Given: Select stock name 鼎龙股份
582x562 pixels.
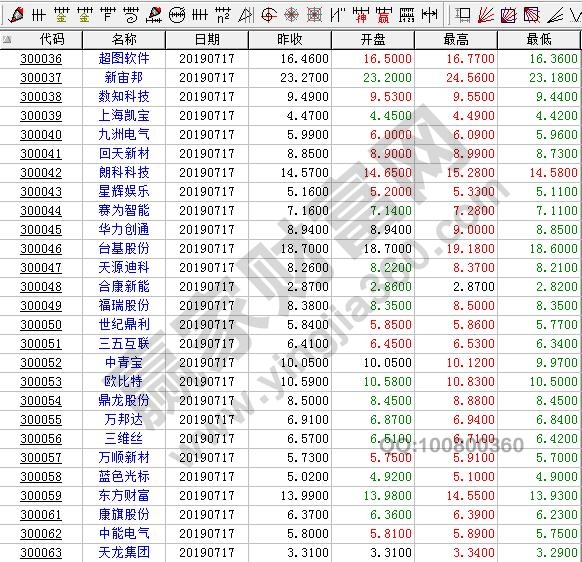Looking at the screenshot, I should point(124,400).
